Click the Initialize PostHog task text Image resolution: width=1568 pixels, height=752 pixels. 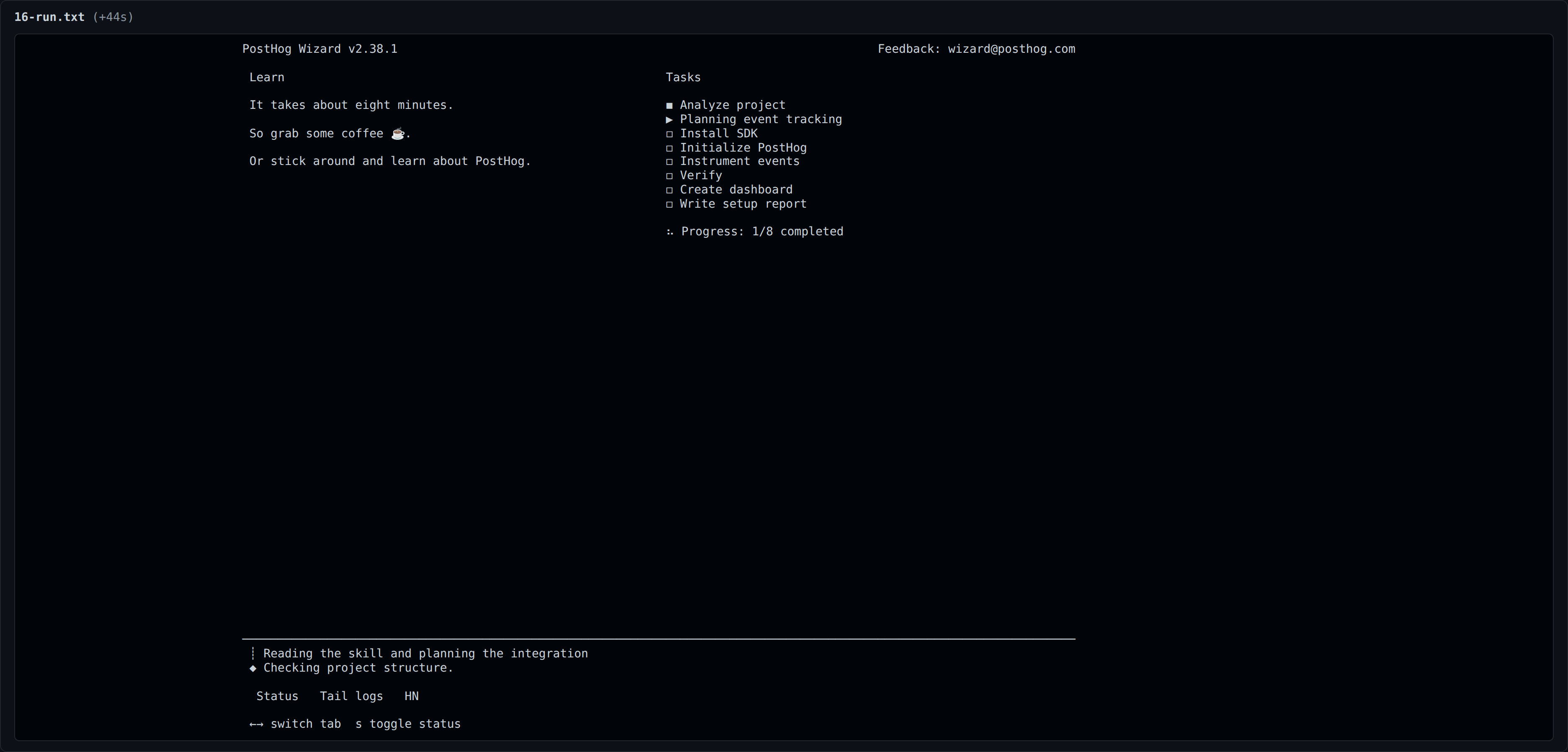point(743,148)
